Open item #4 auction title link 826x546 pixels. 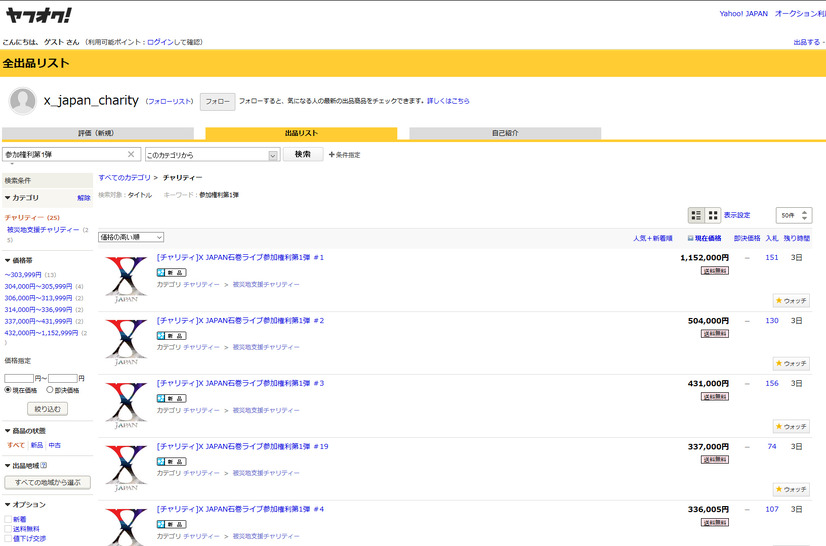tap(240, 509)
